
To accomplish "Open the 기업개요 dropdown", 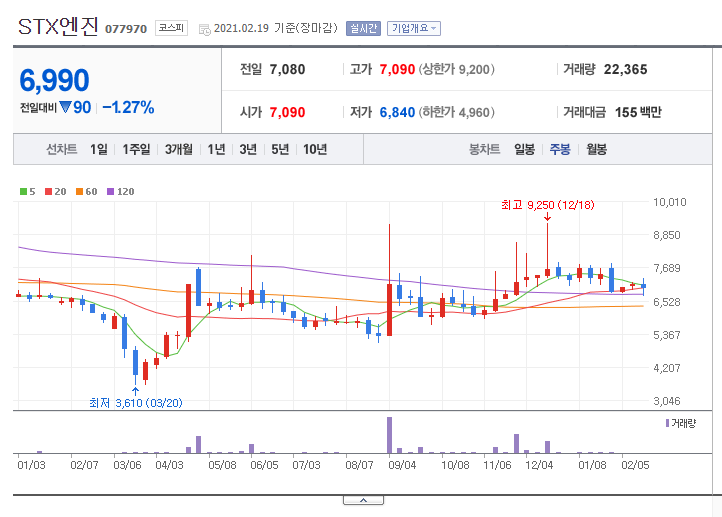I will (413, 29).
